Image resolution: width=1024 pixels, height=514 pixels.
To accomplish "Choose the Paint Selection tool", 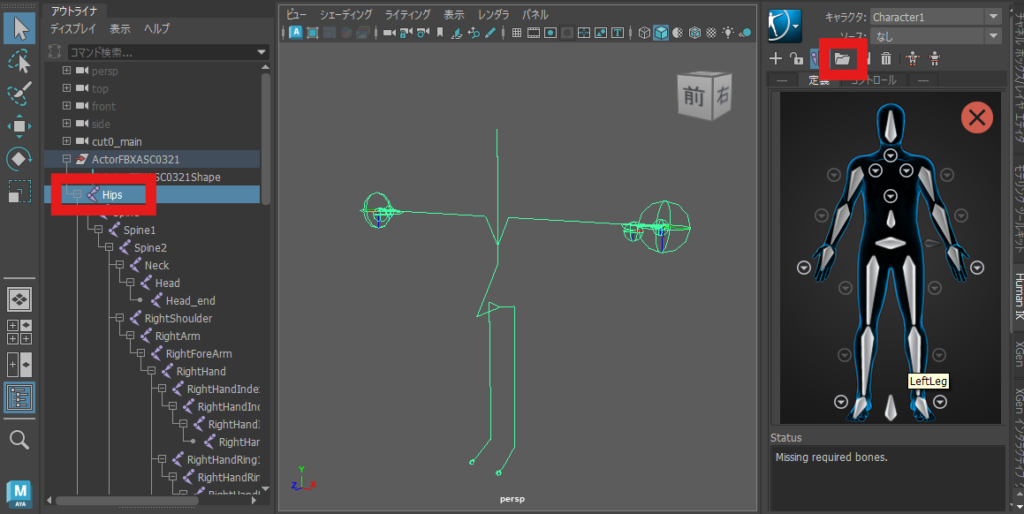I will (20, 94).
